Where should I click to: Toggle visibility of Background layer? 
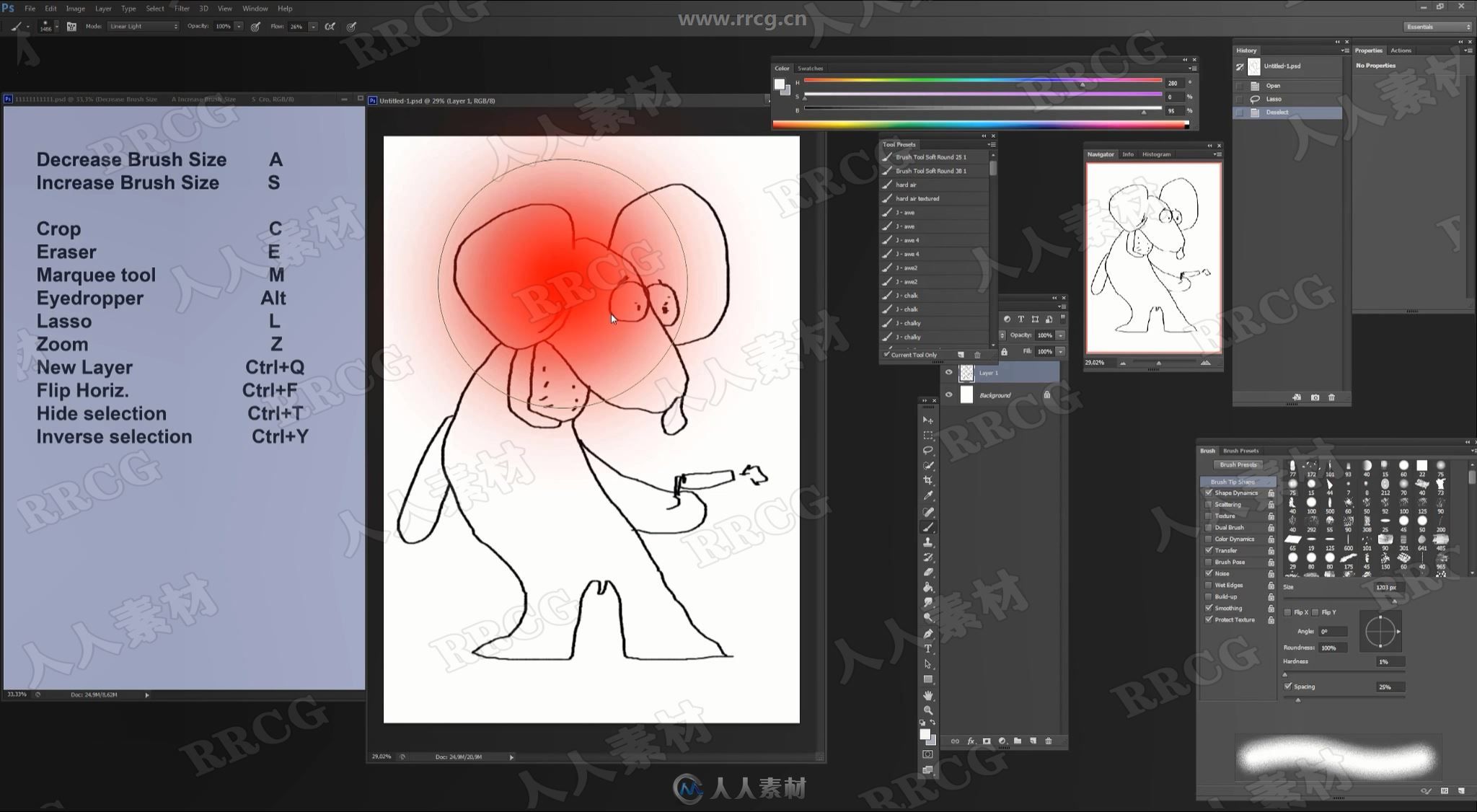coord(948,394)
